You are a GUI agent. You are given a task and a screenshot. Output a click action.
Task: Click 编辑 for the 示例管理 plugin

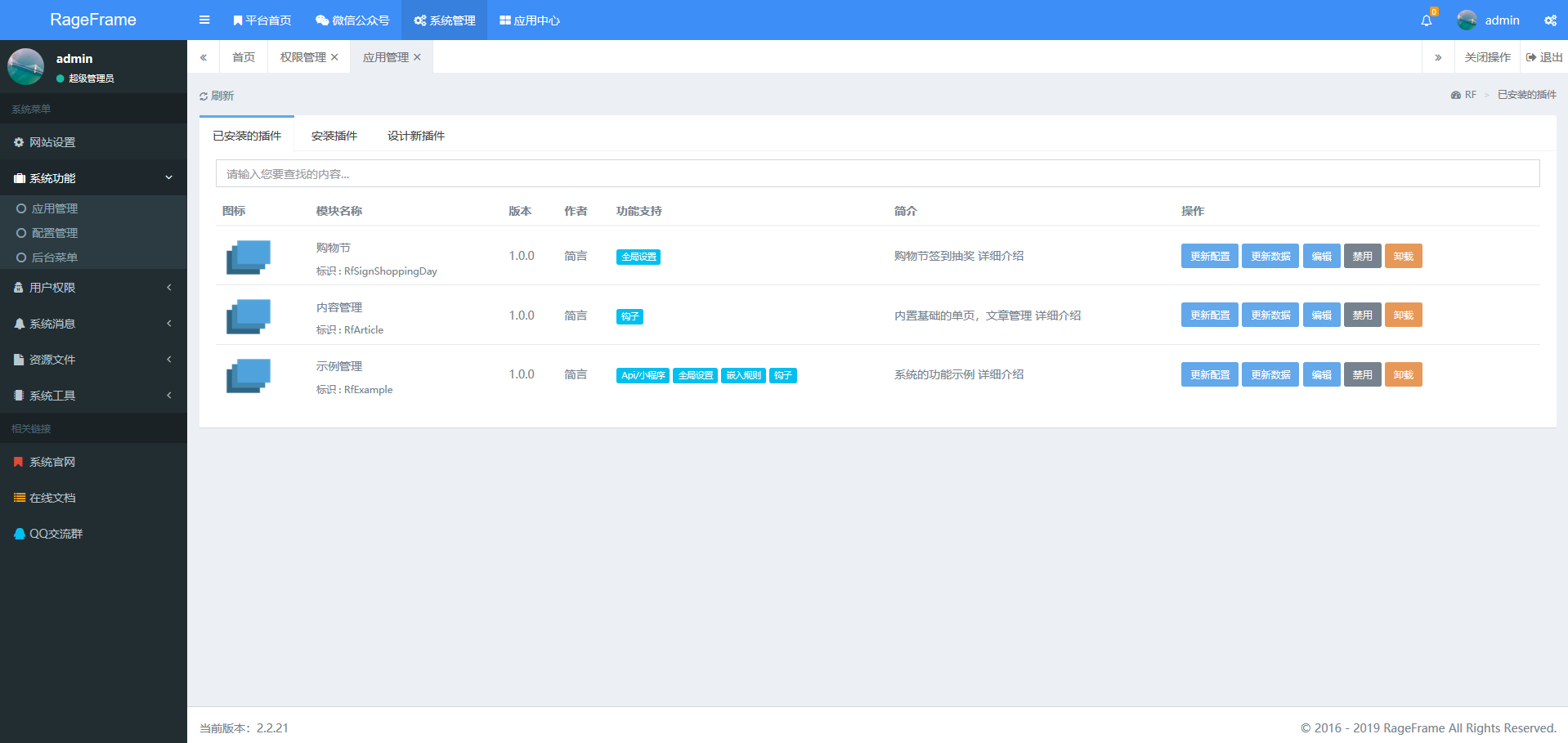[1321, 374]
